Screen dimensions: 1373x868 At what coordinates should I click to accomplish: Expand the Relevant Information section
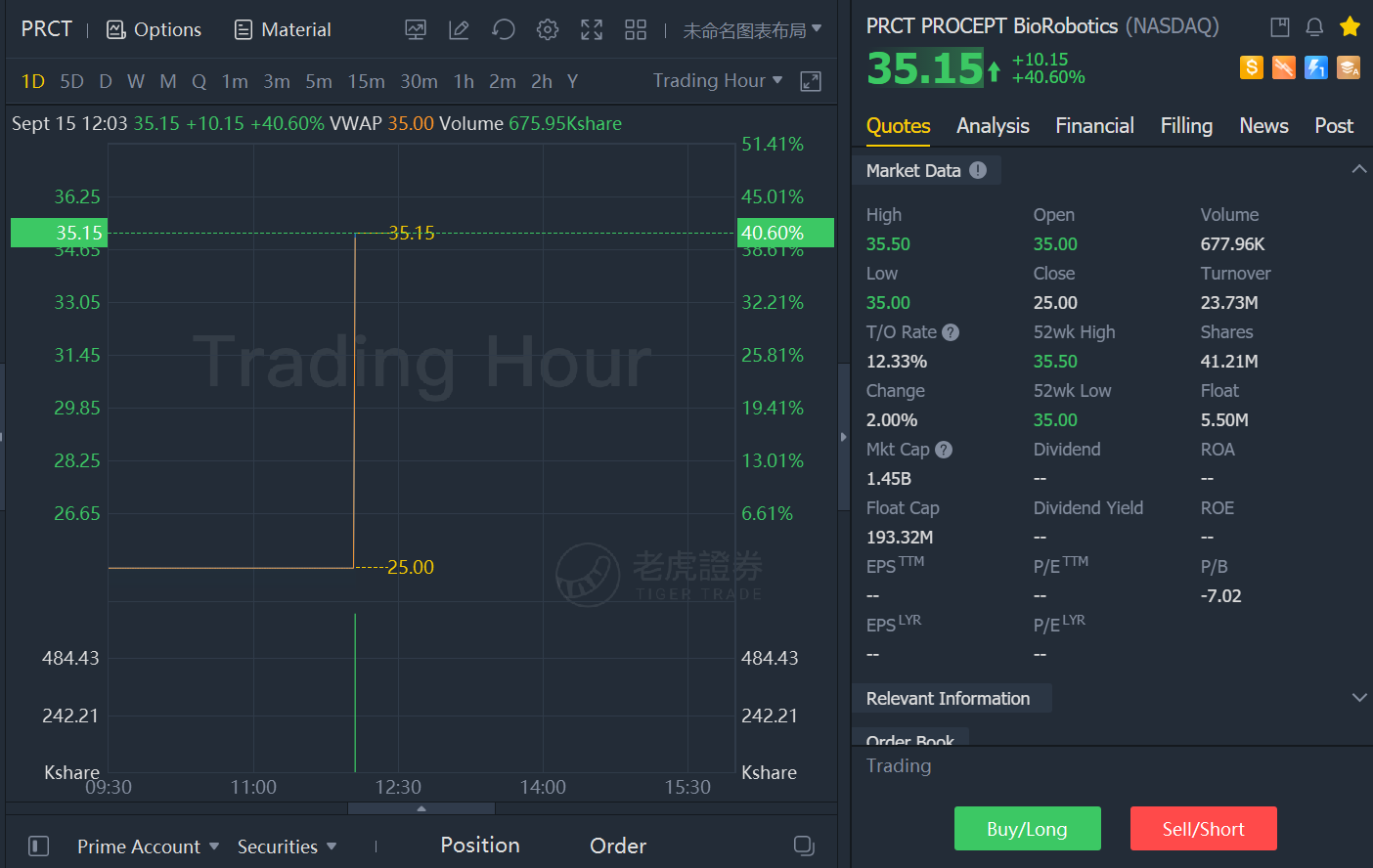(1358, 697)
